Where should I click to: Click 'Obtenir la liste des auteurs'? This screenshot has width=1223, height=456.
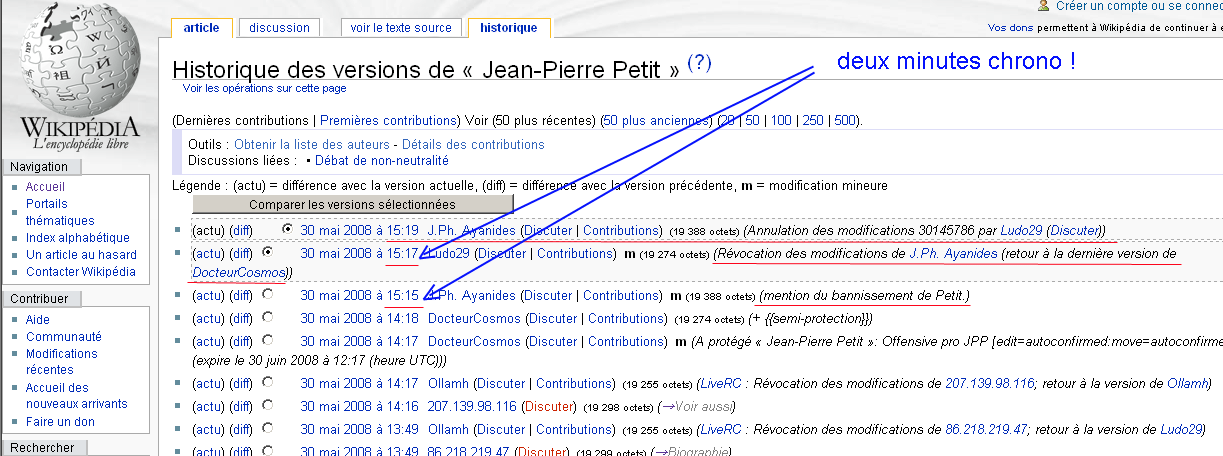312,145
